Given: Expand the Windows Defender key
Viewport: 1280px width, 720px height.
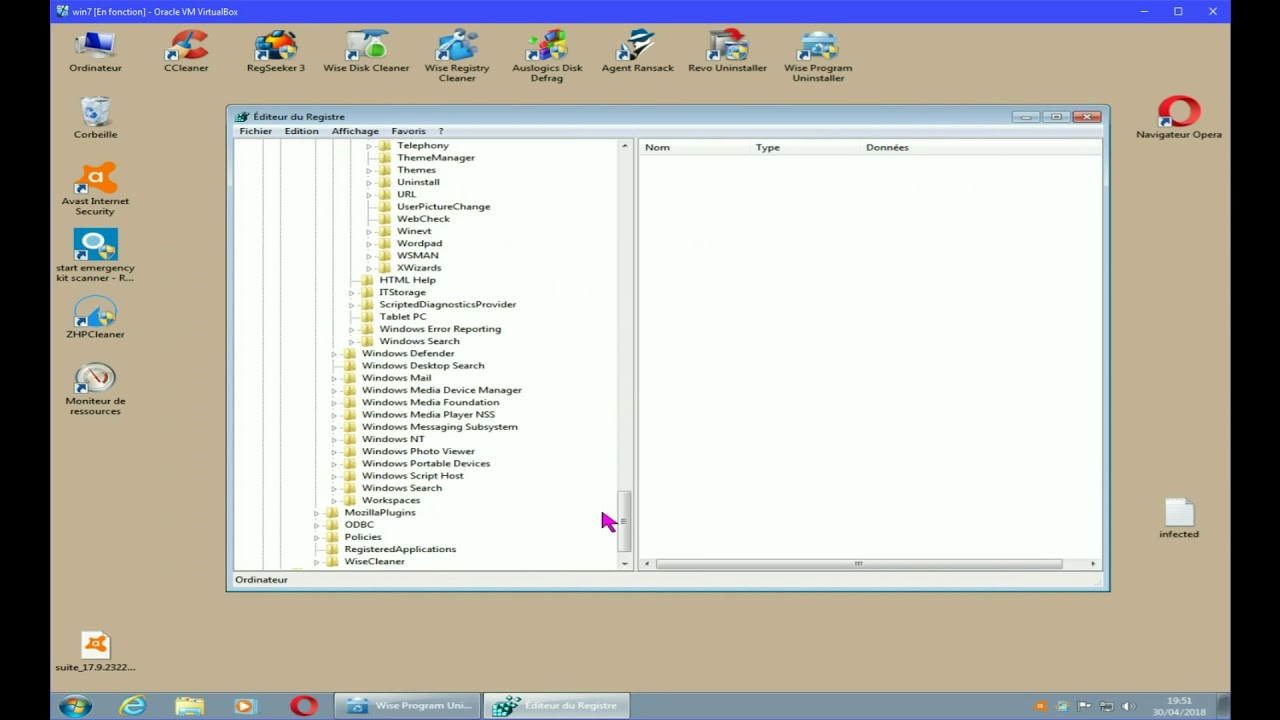Looking at the screenshot, I should [334, 354].
